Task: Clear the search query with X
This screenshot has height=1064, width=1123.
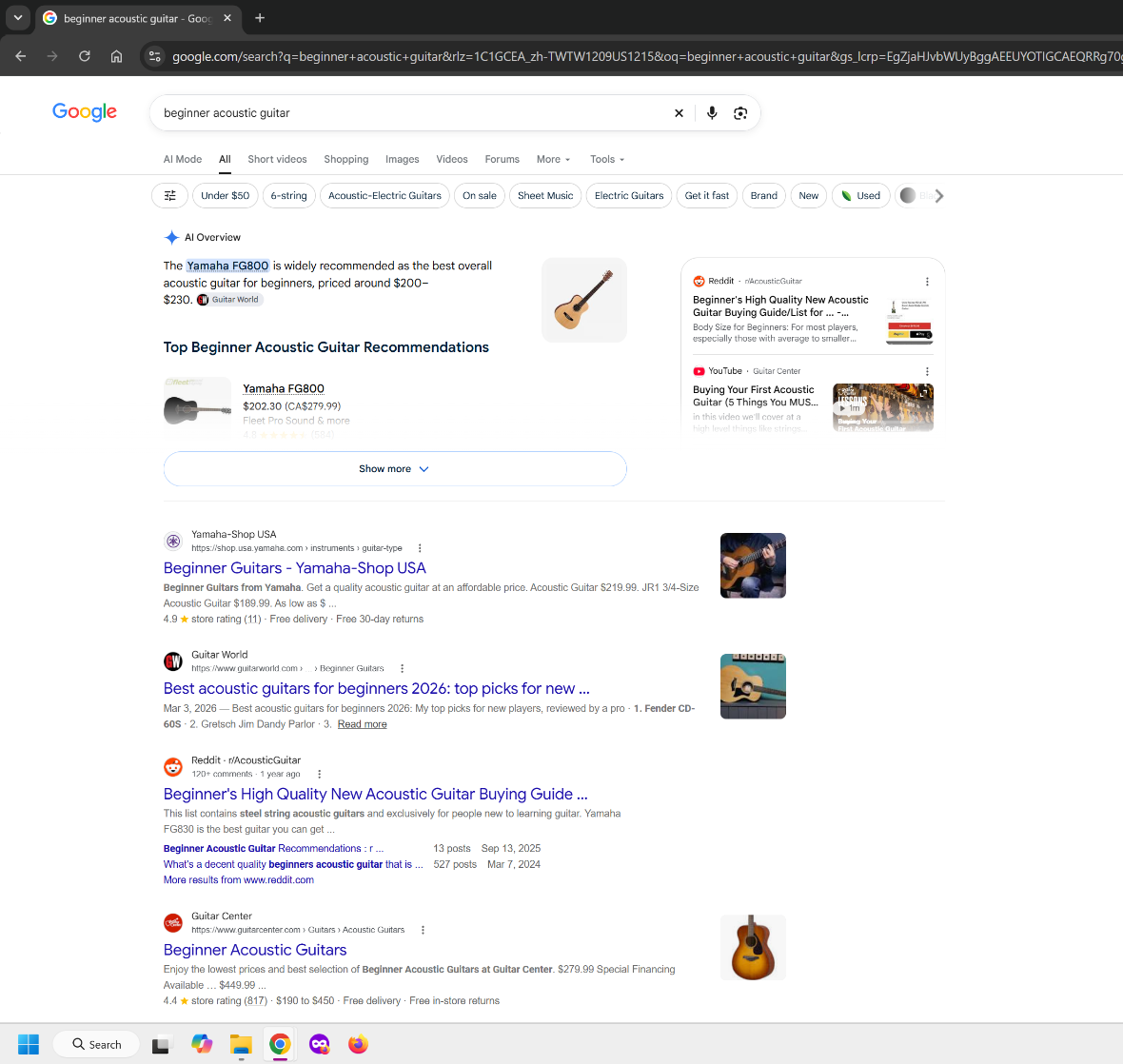Action: [679, 113]
